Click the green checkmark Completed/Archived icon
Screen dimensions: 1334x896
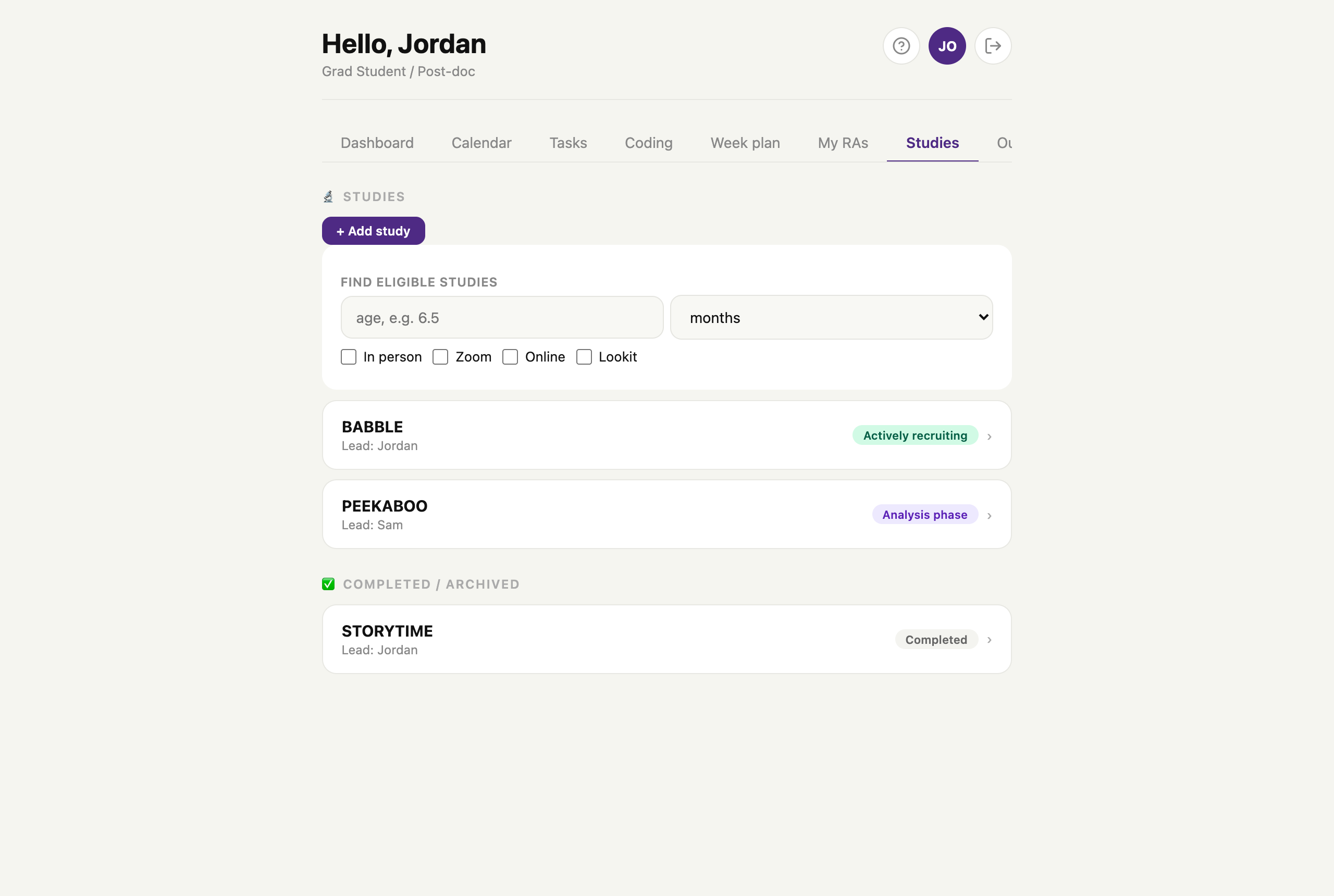click(x=328, y=584)
